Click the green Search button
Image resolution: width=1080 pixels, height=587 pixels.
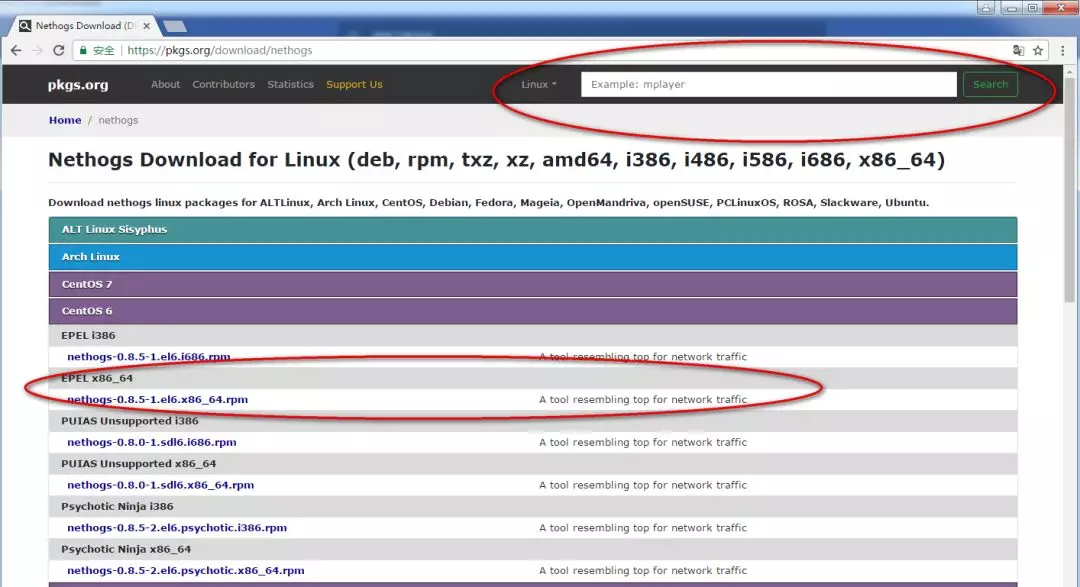(990, 84)
